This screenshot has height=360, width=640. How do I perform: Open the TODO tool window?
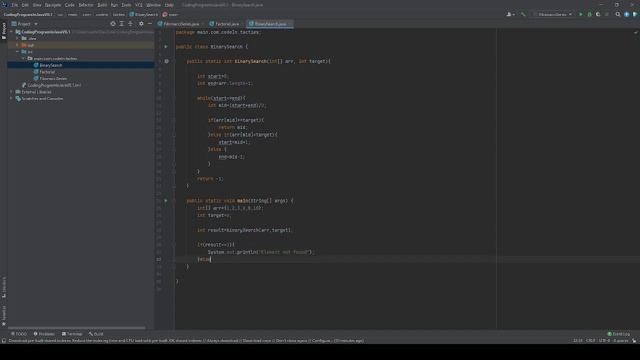pyautogui.click(x=19, y=334)
